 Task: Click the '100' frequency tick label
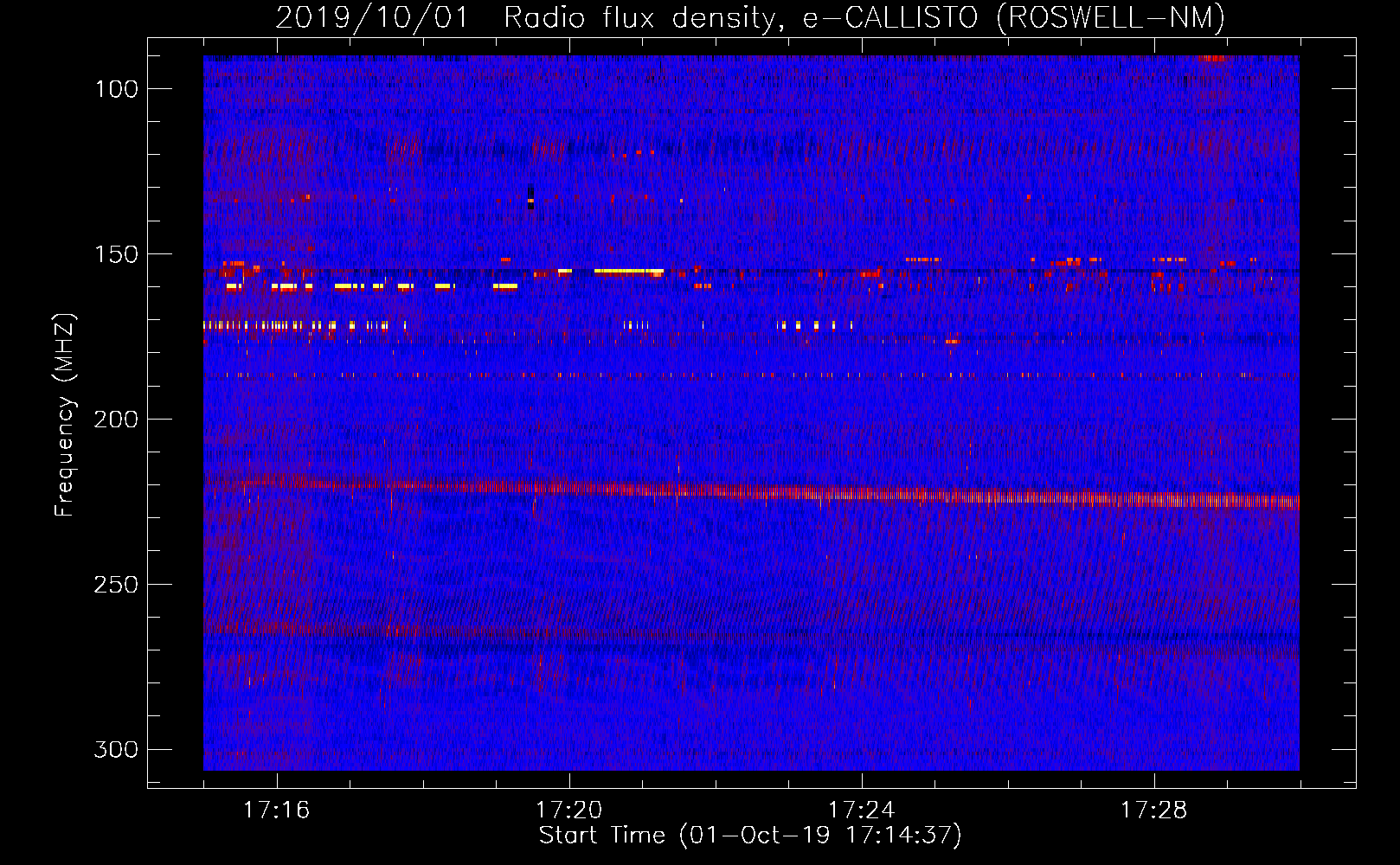point(117,89)
